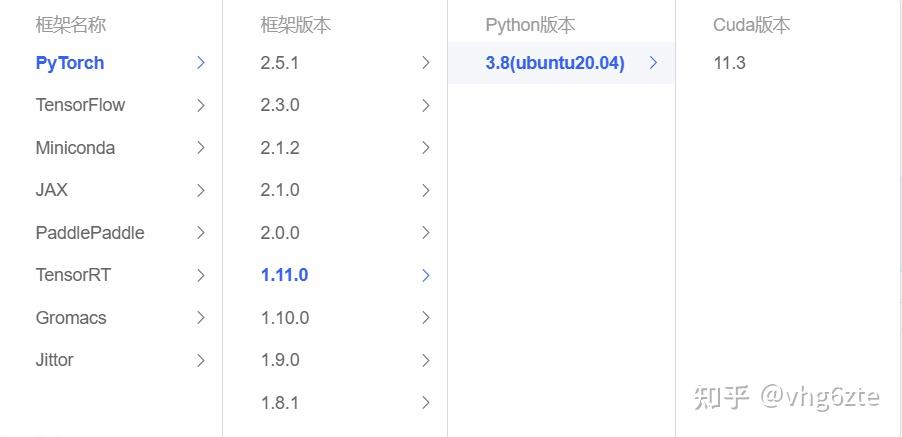Viewport: 902px width, 437px height.
Task: Select framework version 2.5.1
Action: tap(280, 63)
